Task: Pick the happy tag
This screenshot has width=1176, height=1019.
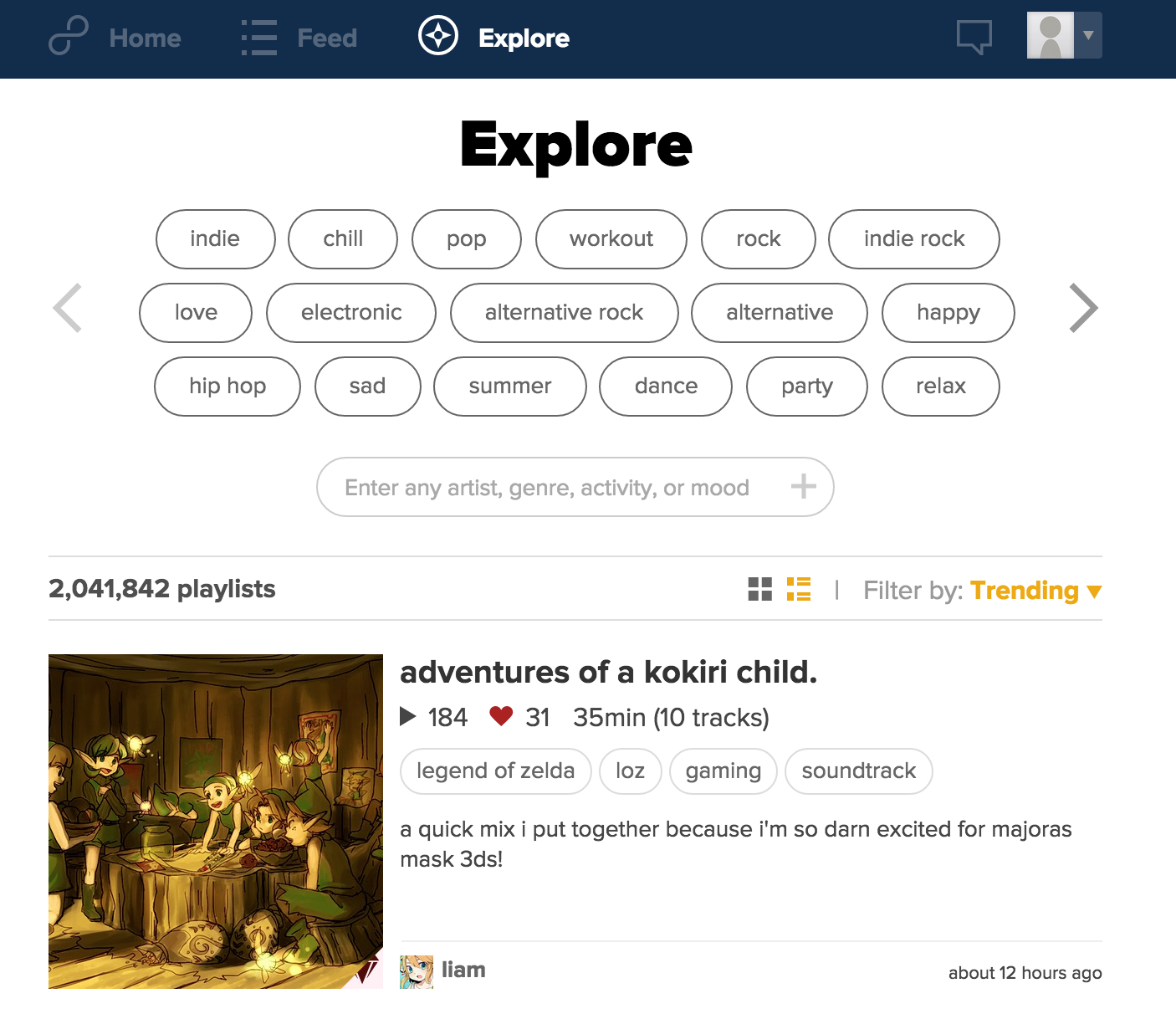Action: tap(948, 313)
